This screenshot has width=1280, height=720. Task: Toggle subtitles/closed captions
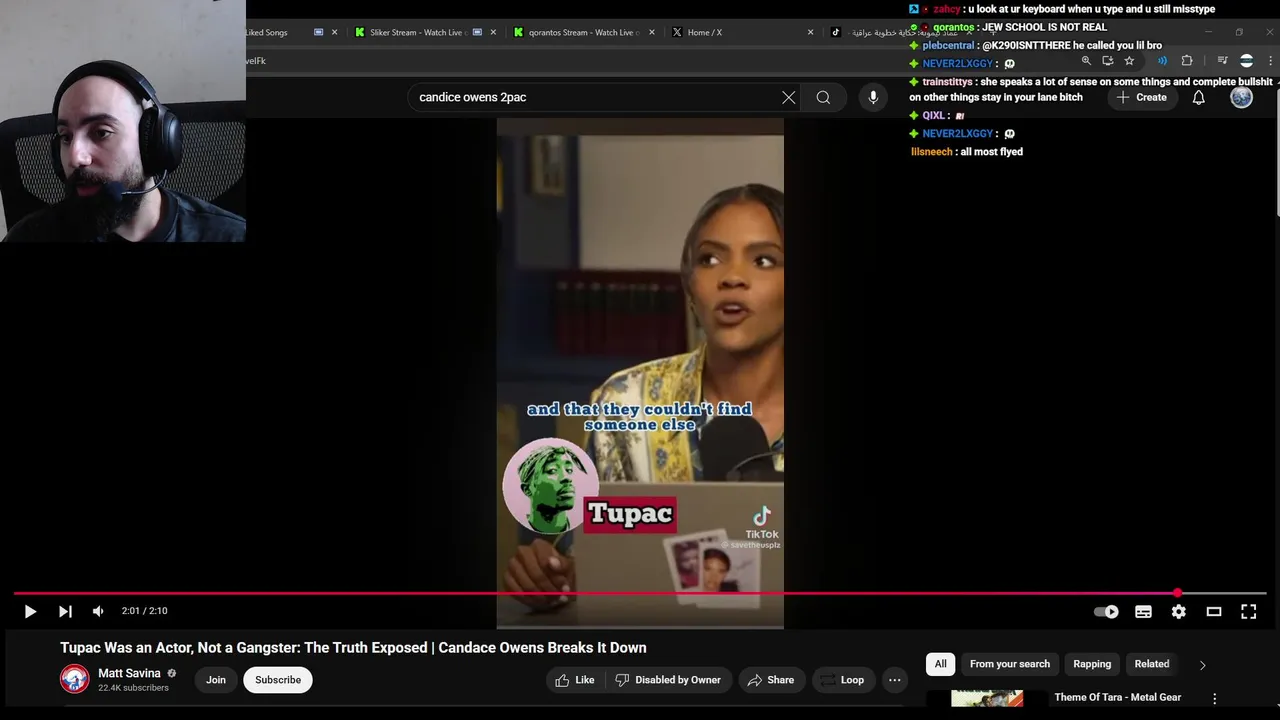pyautogui.click(x=1143, y=612)
